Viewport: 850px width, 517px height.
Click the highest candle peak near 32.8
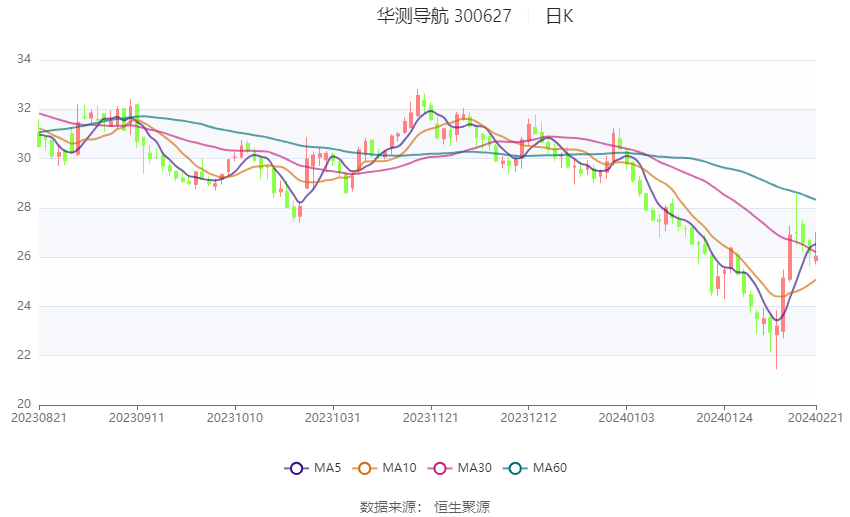pos(417,103)
